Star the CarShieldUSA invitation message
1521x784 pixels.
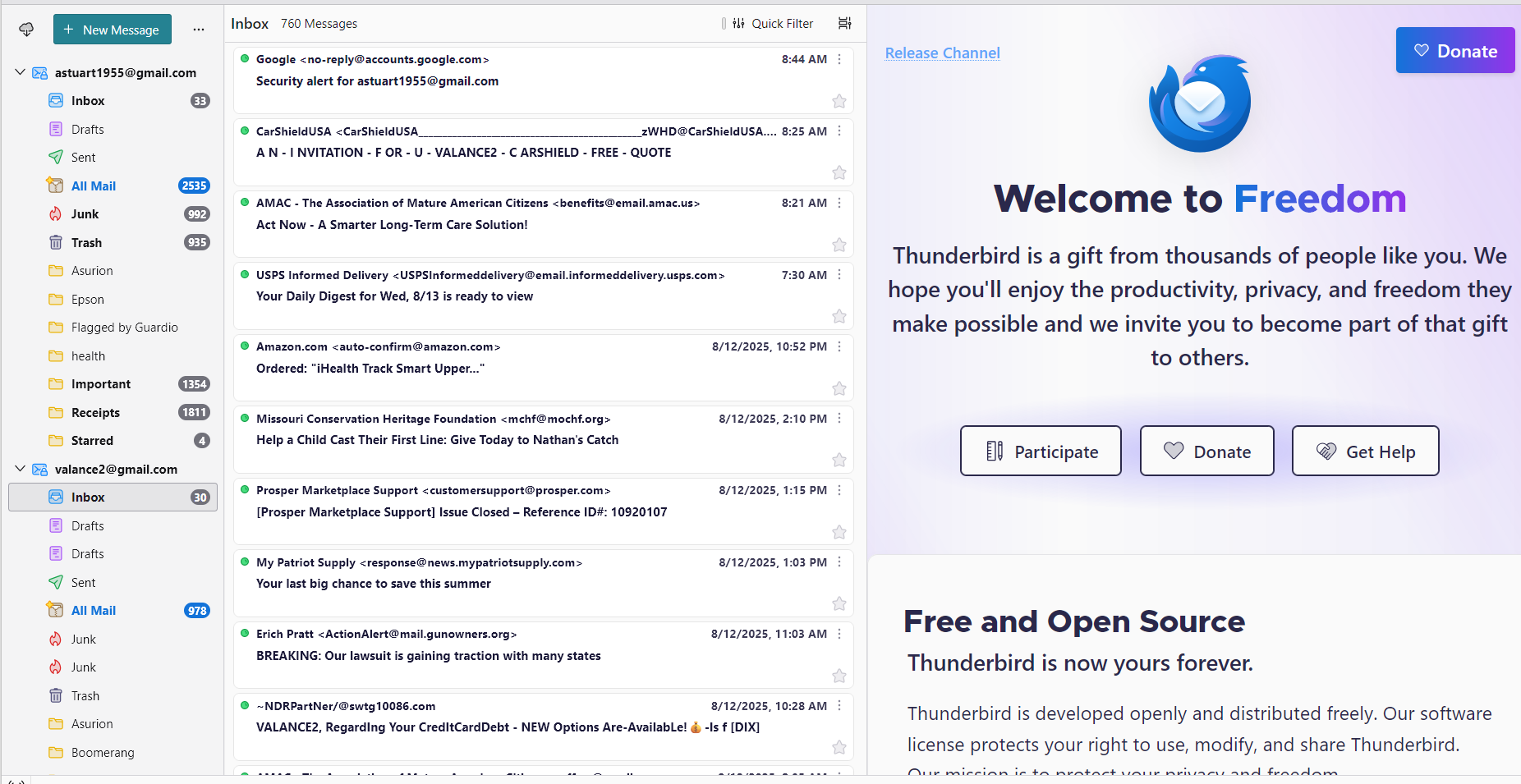[839, 173]
